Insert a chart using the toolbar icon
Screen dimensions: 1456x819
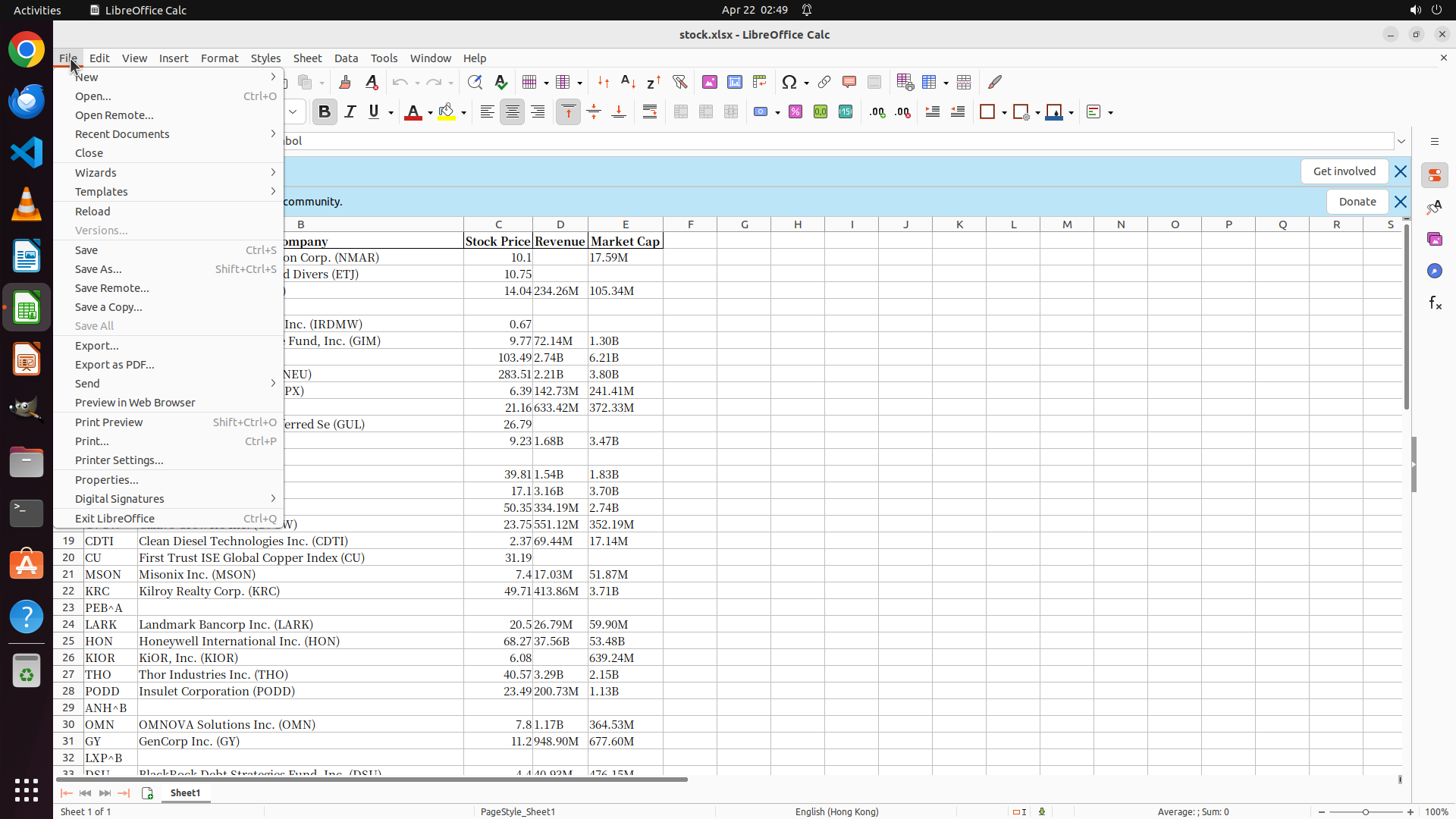click(734, 82)
